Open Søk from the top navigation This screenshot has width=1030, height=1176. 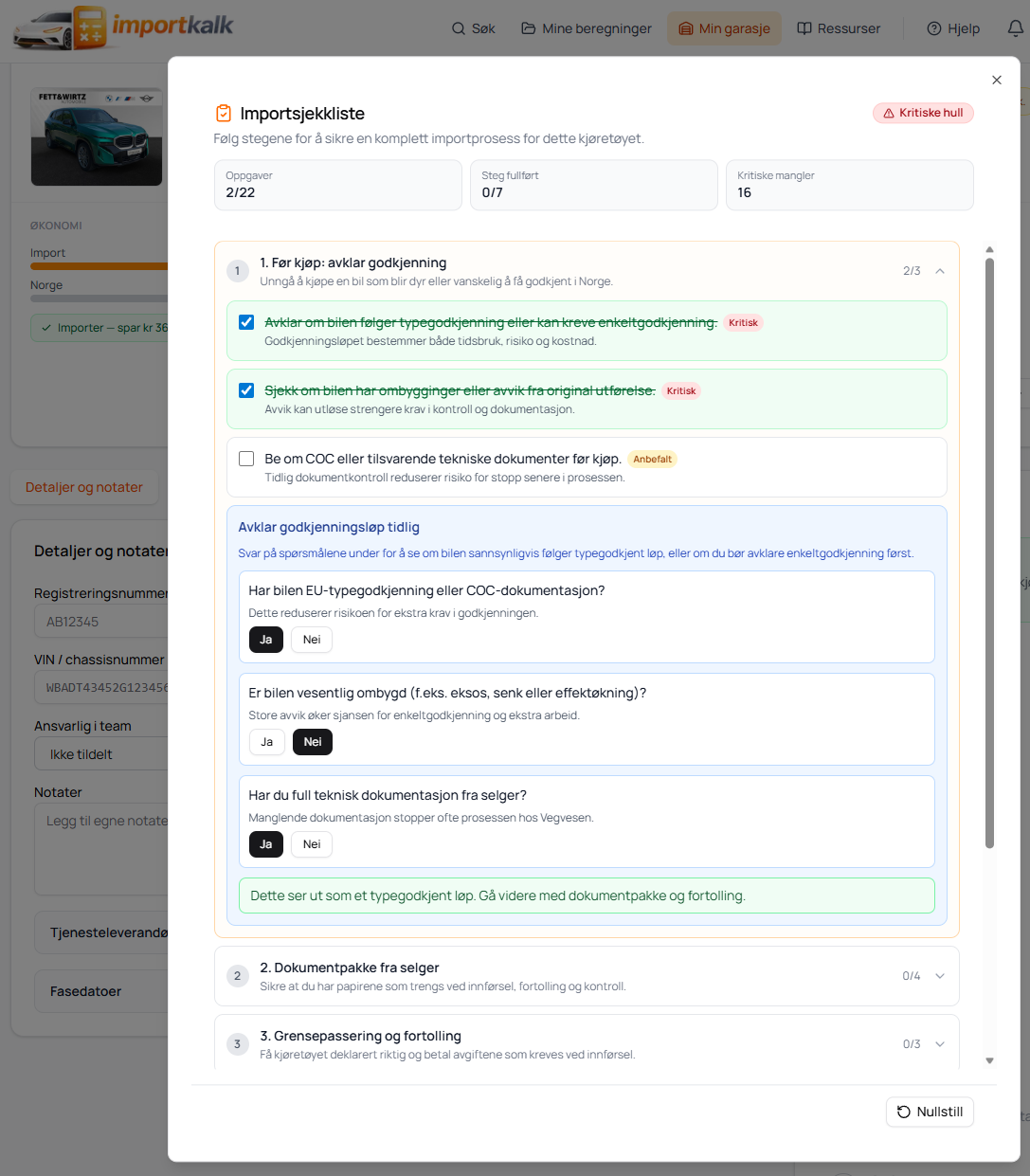tap(473, 28)
